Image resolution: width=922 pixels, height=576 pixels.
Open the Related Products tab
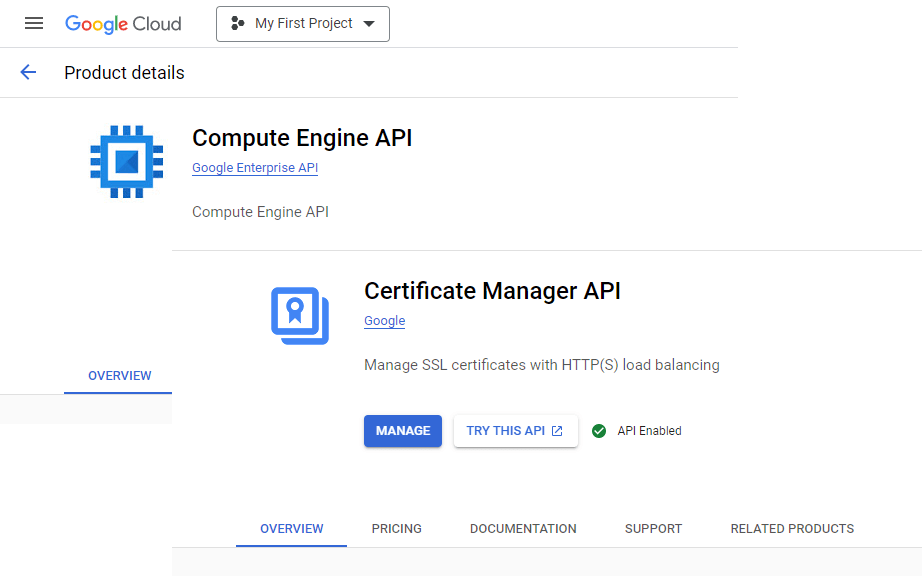pos(792,528)
